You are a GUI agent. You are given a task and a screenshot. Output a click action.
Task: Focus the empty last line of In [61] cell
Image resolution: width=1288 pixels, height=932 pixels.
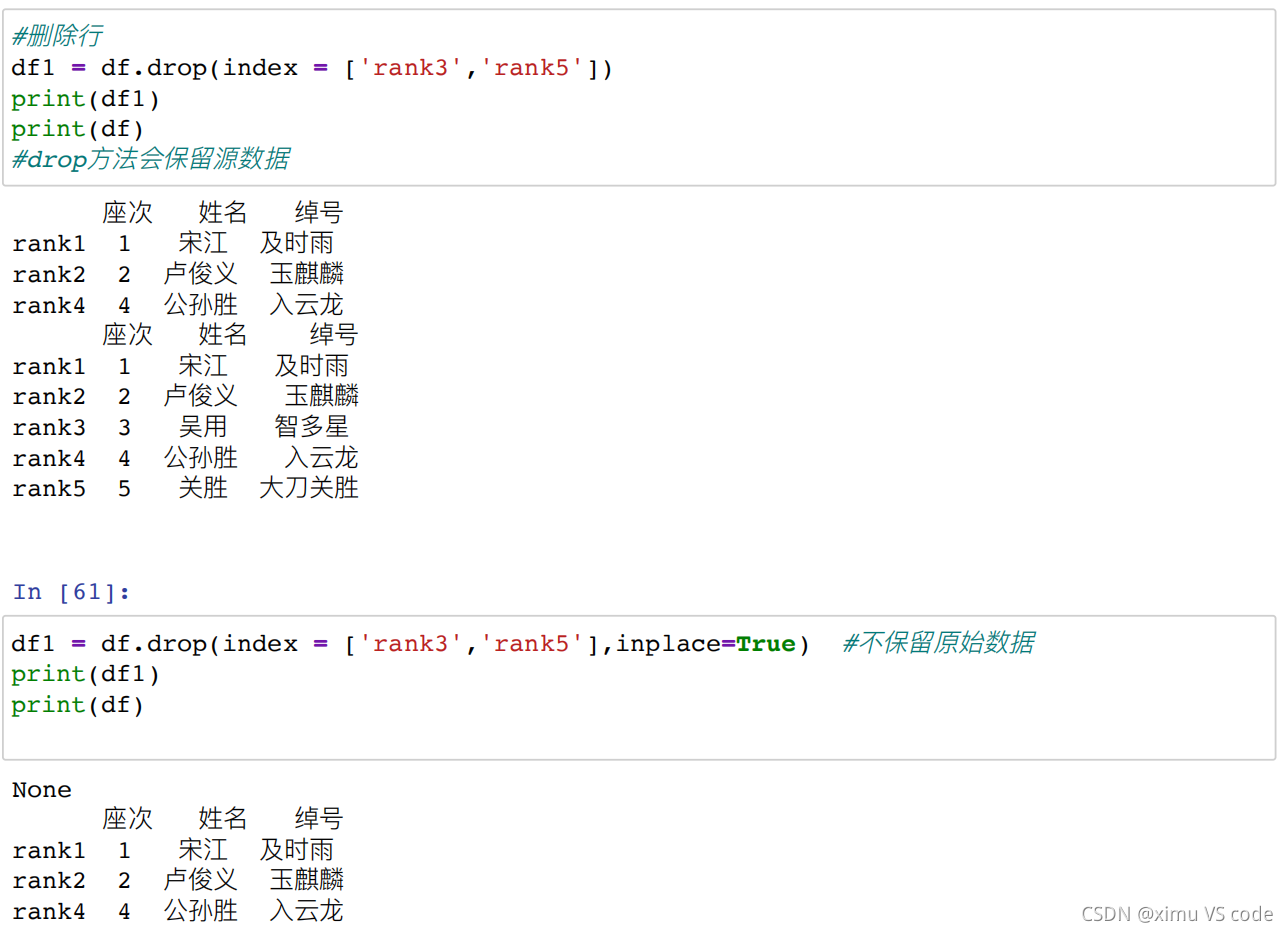[639, 736]
